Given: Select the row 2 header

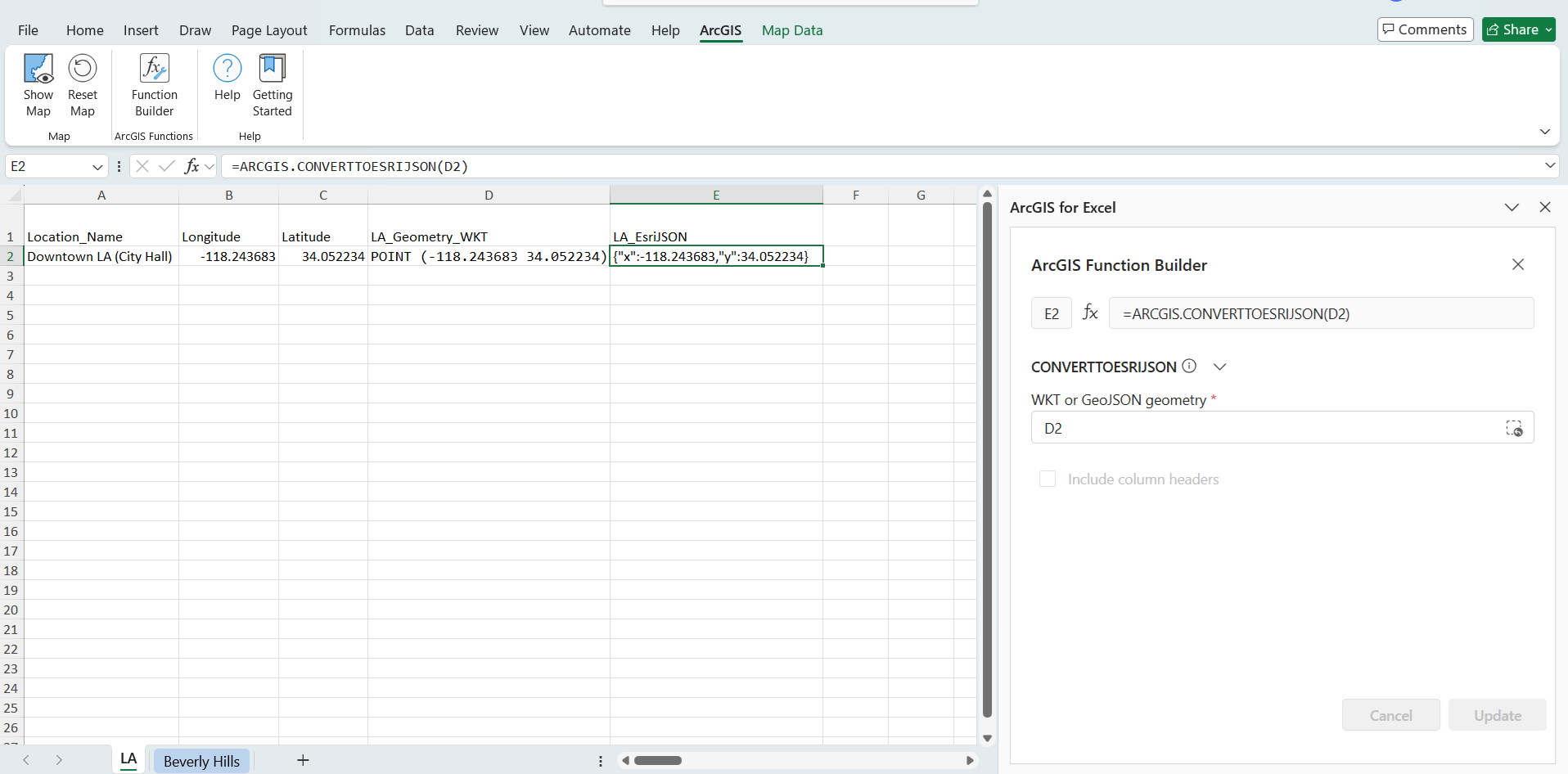Looking at the screenshot, I should coord(11,256).
